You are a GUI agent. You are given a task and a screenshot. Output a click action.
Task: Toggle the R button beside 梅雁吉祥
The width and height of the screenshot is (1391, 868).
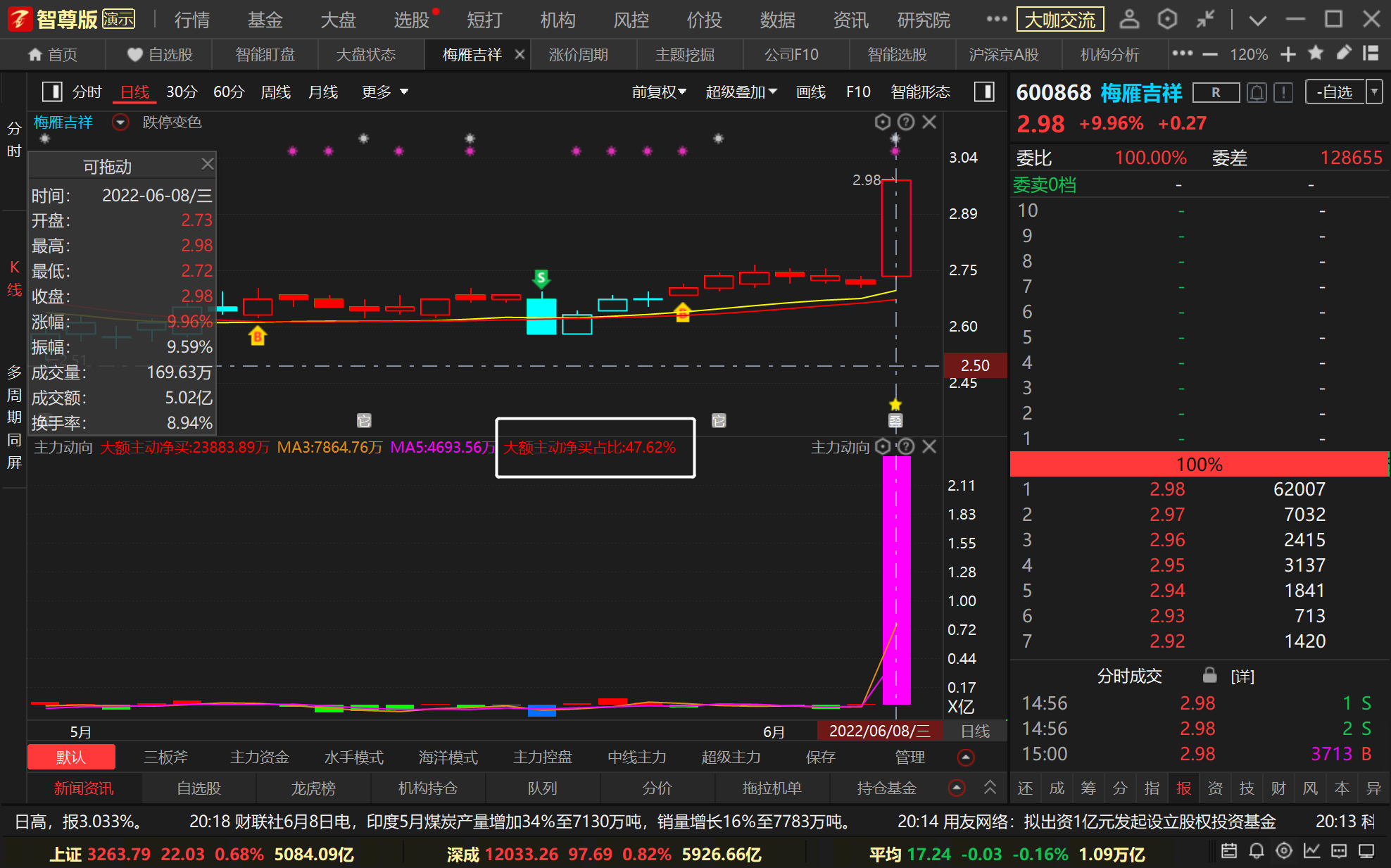tap(1216, 92)
